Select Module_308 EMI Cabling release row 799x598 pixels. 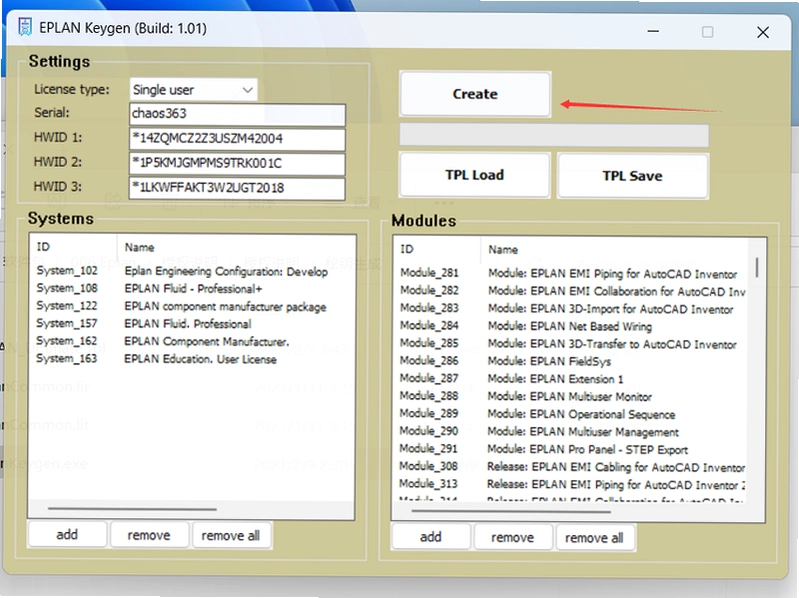click(x=571, y=467)
